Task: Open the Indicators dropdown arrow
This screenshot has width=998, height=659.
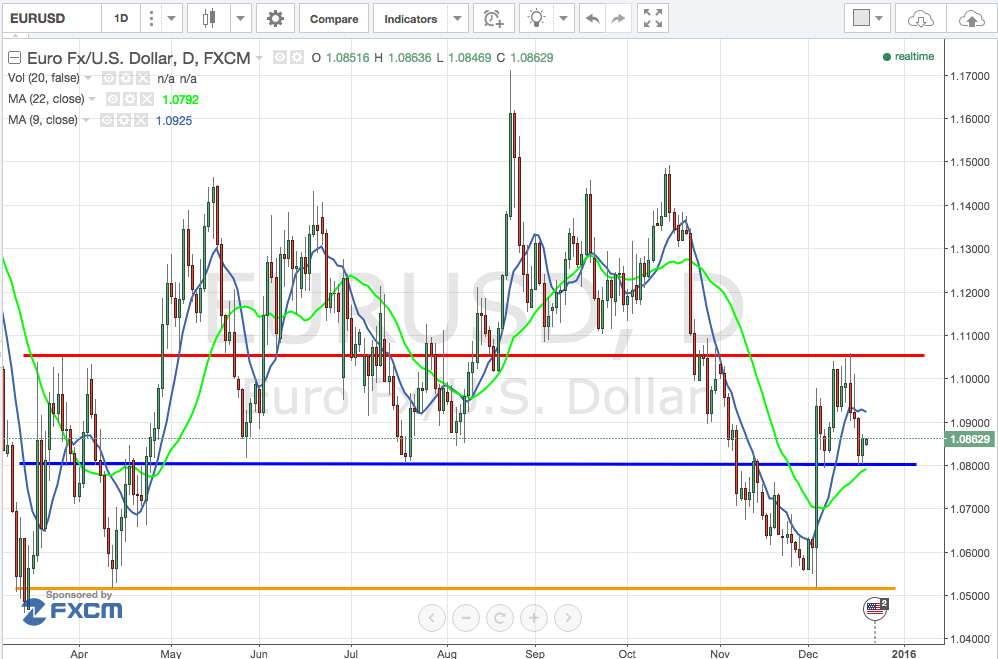Action: point(457,19)
